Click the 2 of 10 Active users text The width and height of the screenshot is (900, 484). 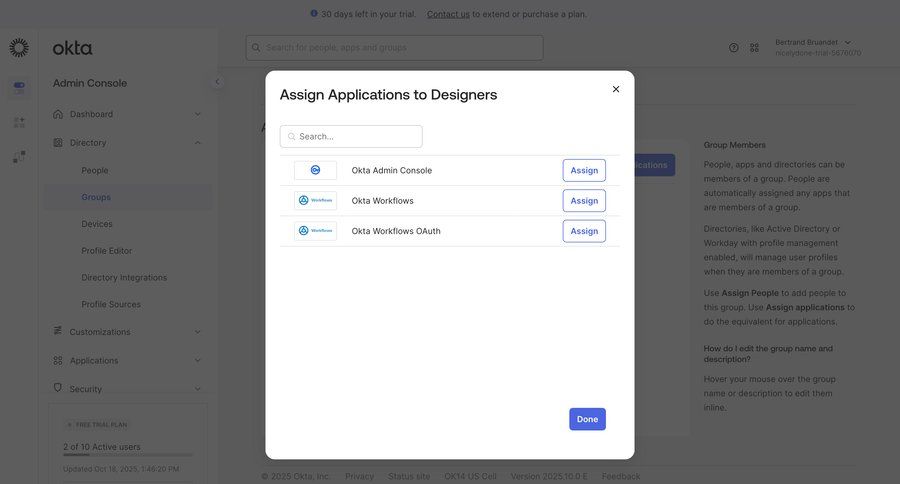[x=102, y=447]
